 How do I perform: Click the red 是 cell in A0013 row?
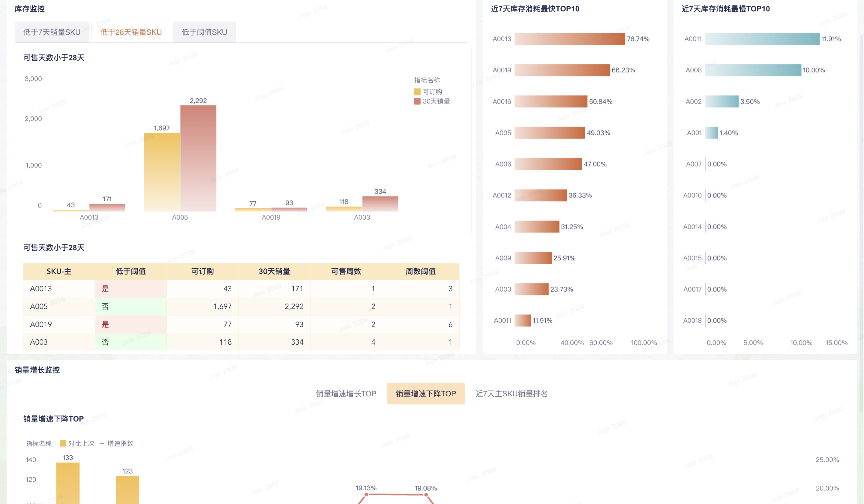(131, 289)
